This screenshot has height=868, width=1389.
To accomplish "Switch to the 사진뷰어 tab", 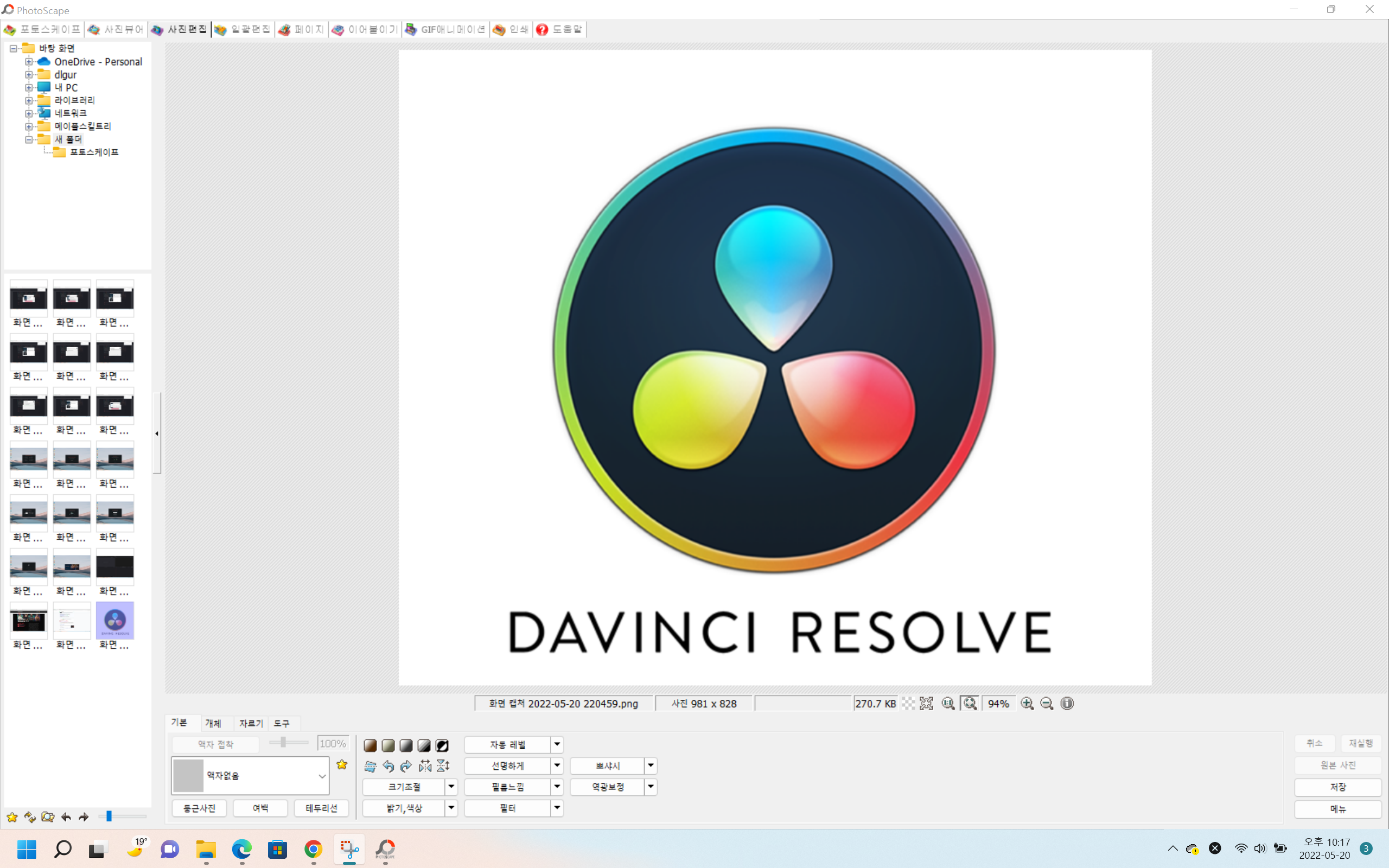I will point(117,29).
